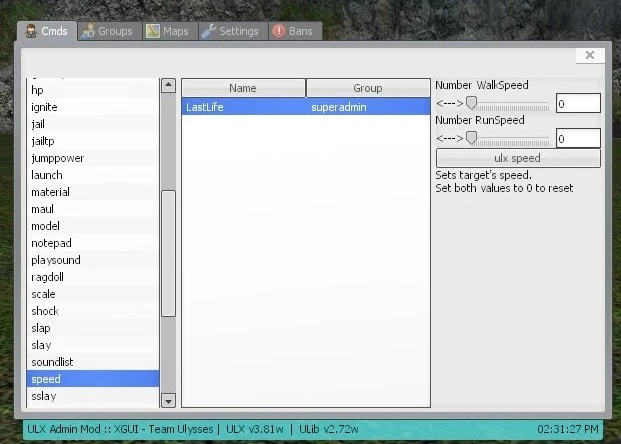The width and height of the screenshot is (621, 444).
Task: Focus the RunSpeed number field
Action: pos(577,138)
